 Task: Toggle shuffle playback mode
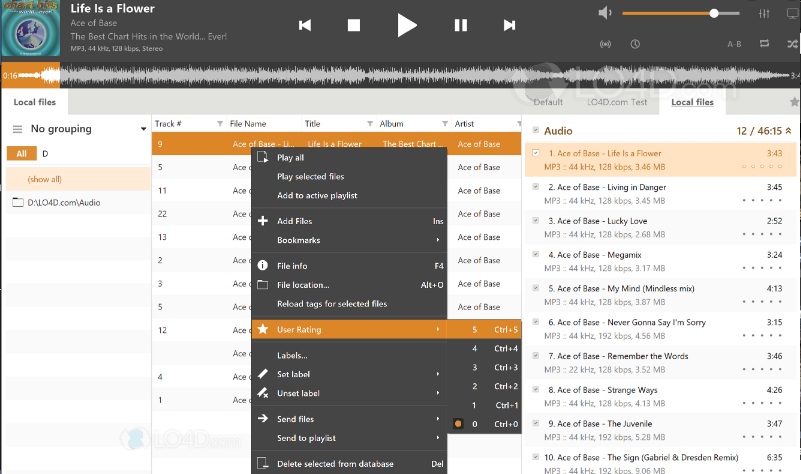click(793, 43)
